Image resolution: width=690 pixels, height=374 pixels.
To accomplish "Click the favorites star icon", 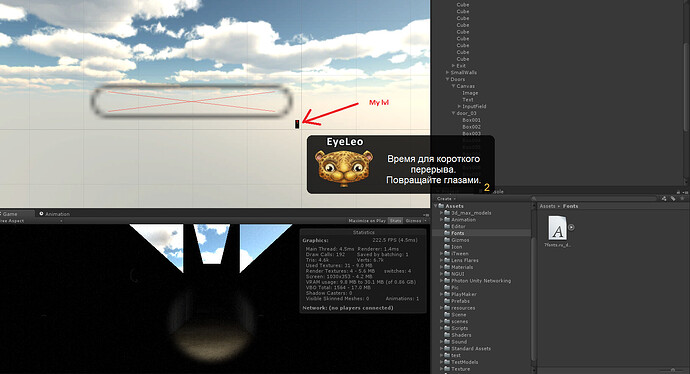I will click(682, 199).
